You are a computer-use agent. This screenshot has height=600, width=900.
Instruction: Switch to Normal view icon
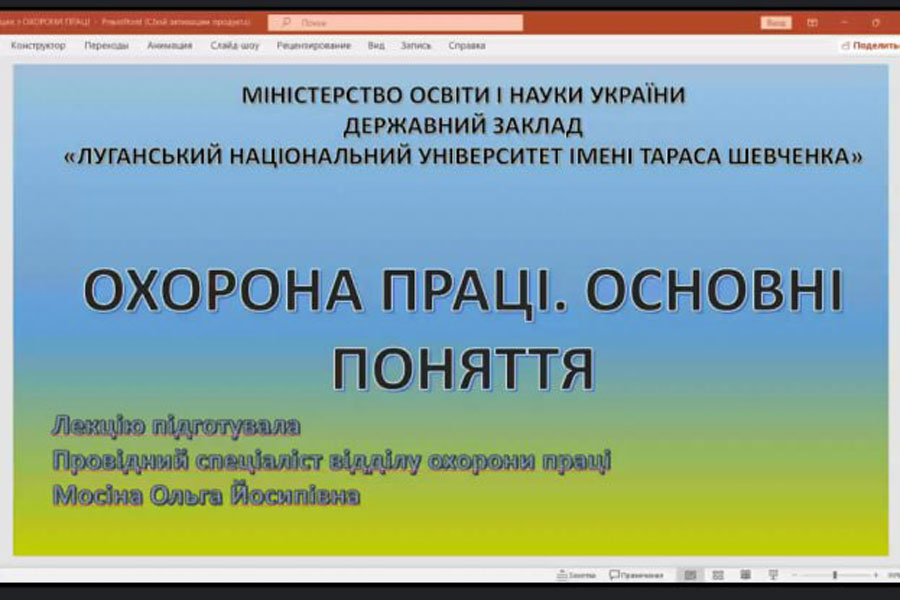[x=690, y=575]
